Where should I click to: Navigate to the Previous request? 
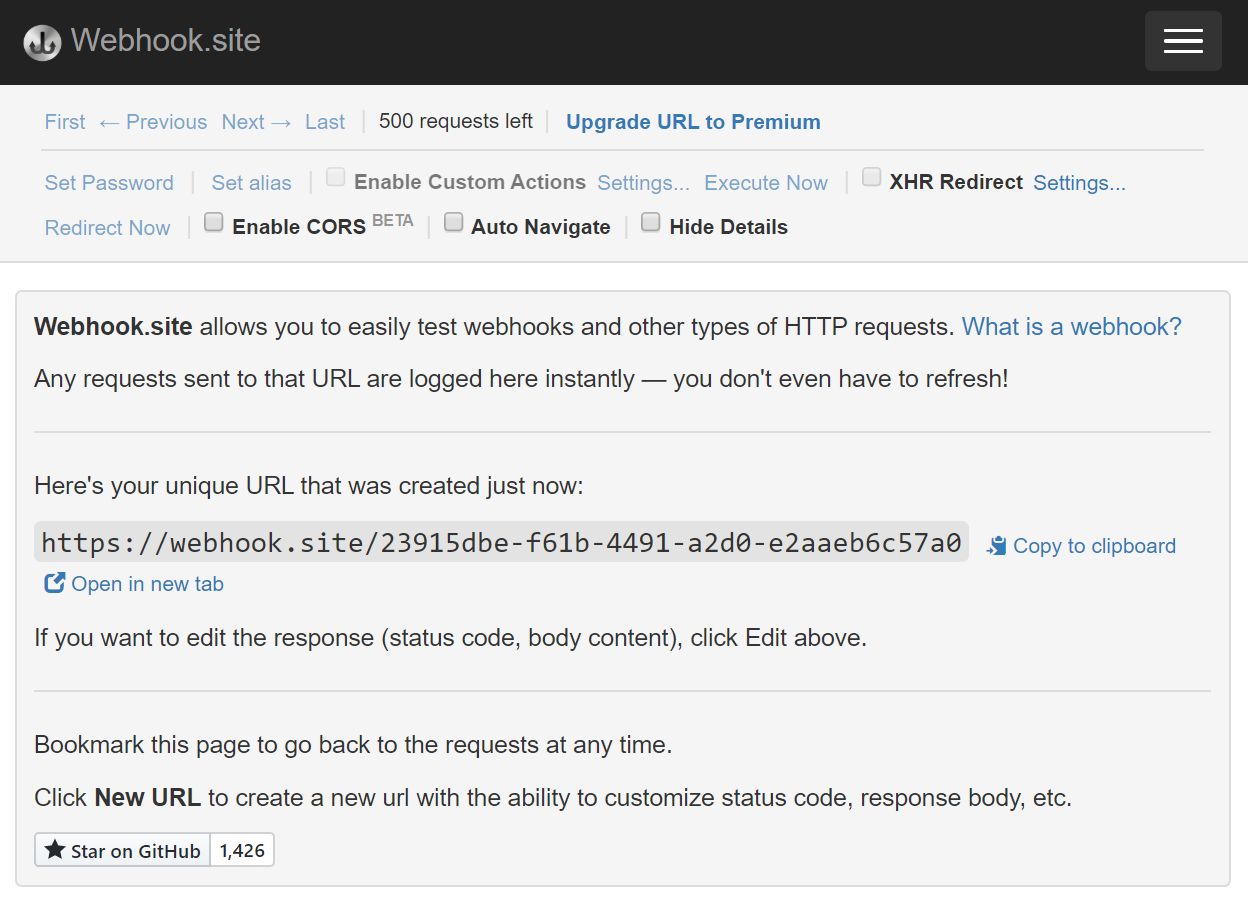pyautogui.click(x=153, y=122)
